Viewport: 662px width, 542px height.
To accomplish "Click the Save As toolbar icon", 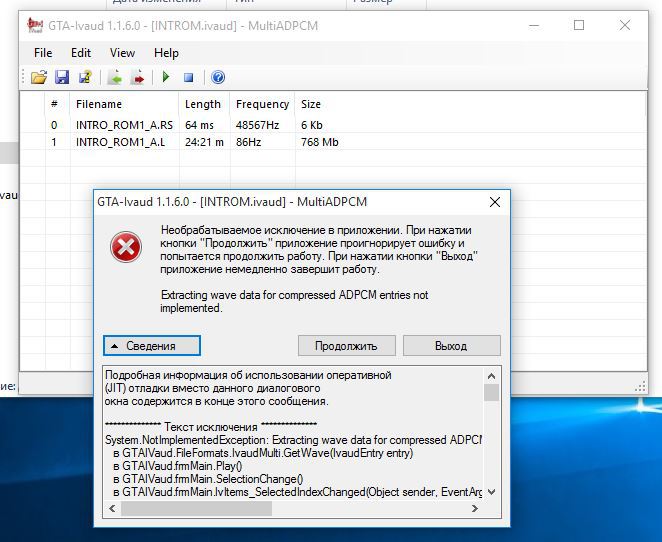I will pos(85,77).
